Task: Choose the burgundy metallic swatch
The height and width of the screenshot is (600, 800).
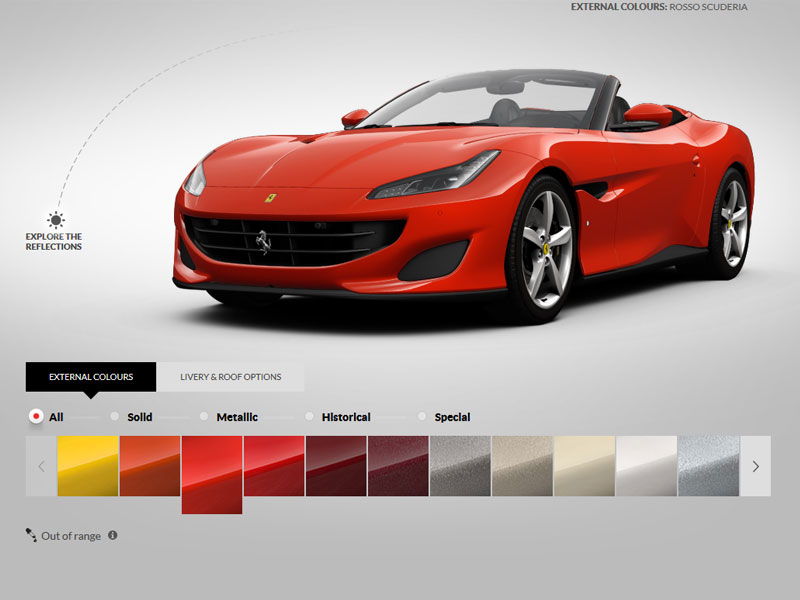Action: tap(398, 466)
